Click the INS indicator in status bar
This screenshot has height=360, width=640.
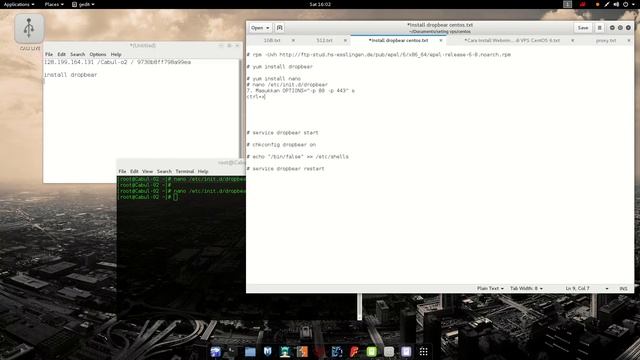click(623, 288)
